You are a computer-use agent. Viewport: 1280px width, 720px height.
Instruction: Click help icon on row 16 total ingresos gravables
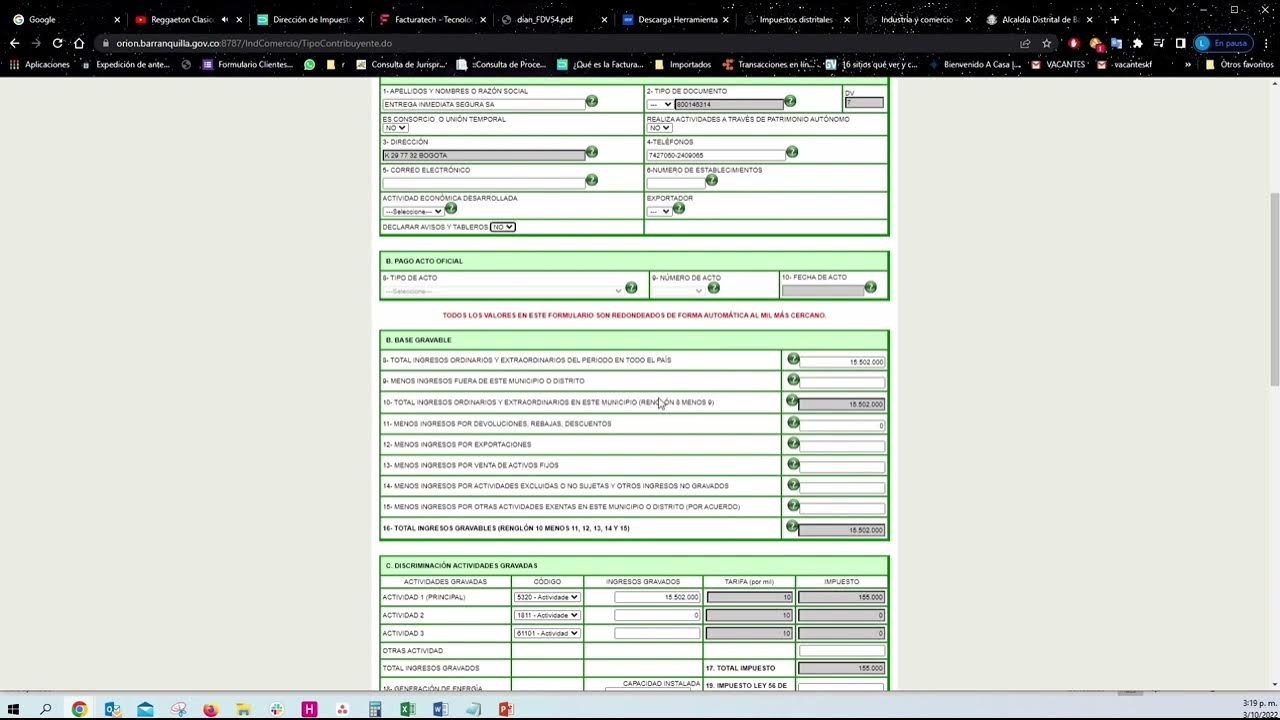[793, 527]
